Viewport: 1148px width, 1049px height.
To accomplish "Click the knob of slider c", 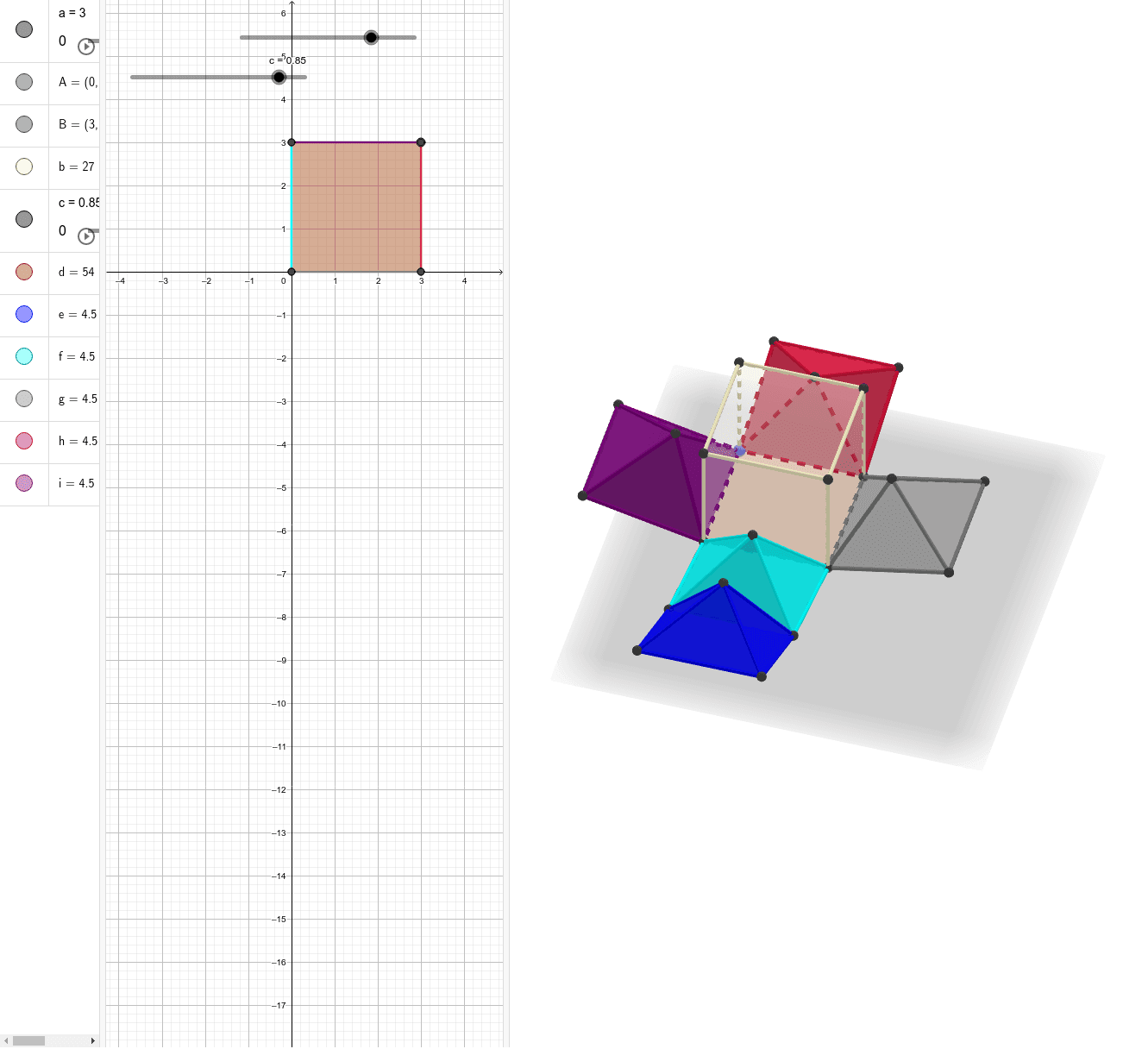I will pos(278,77).
